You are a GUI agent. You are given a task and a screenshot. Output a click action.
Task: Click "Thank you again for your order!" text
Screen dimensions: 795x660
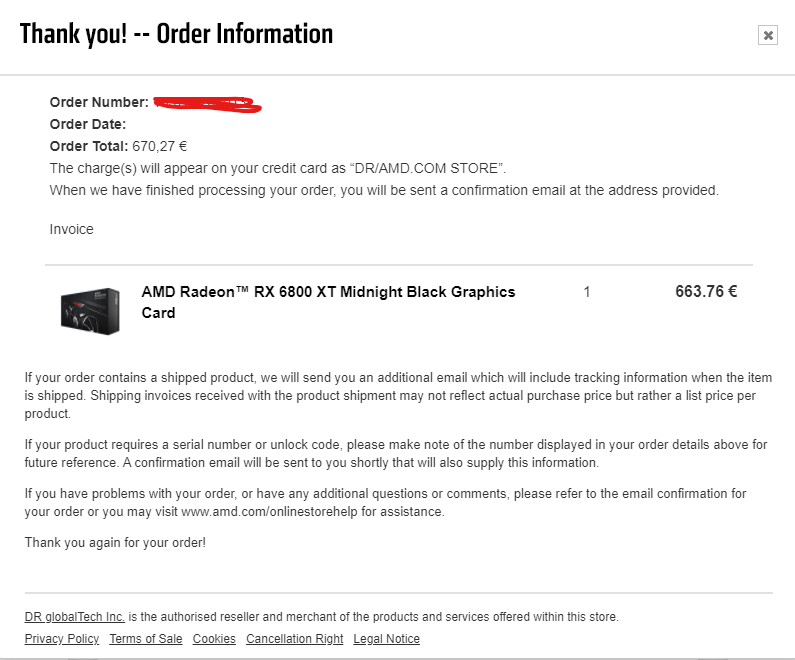tap(115, 542)
